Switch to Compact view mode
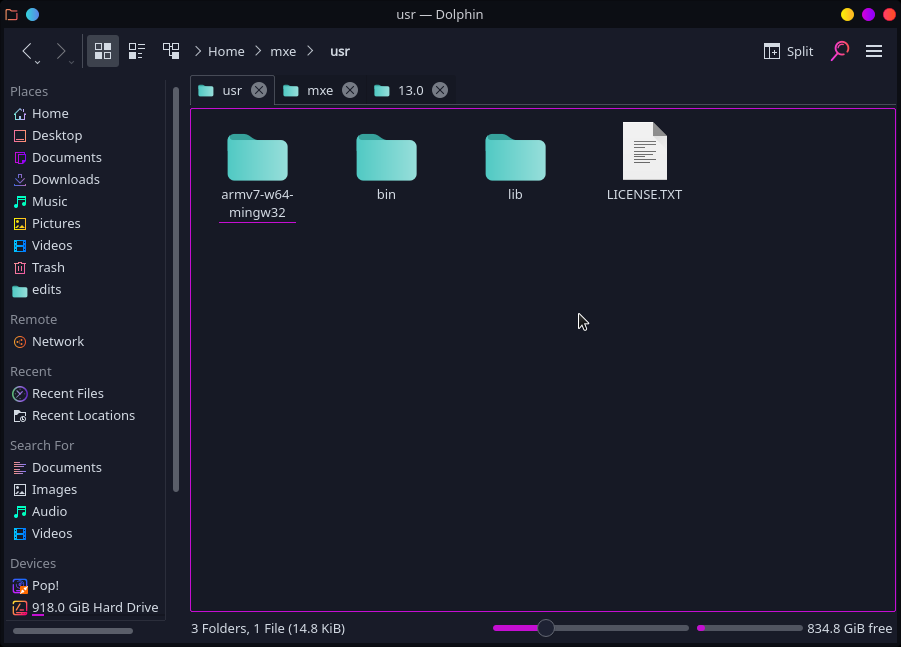 pyautogui.click(x=137, y=51)
